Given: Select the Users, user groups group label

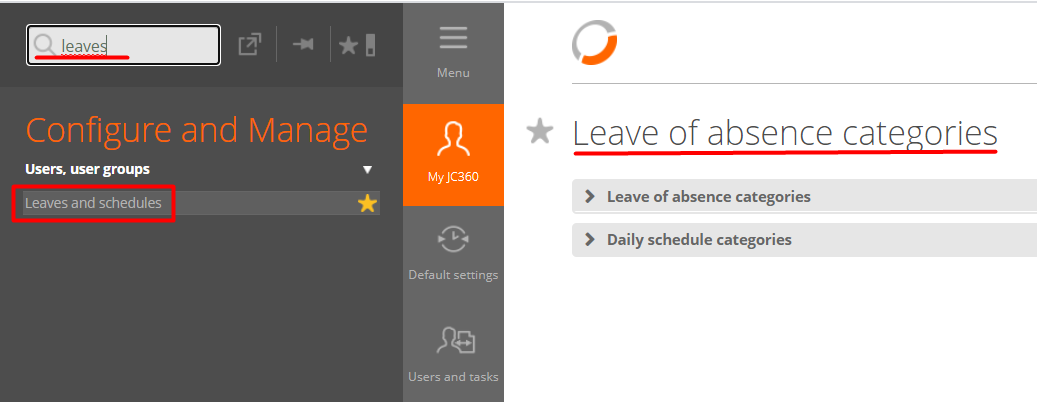Looking at the screenshot, I should (87, 169).
